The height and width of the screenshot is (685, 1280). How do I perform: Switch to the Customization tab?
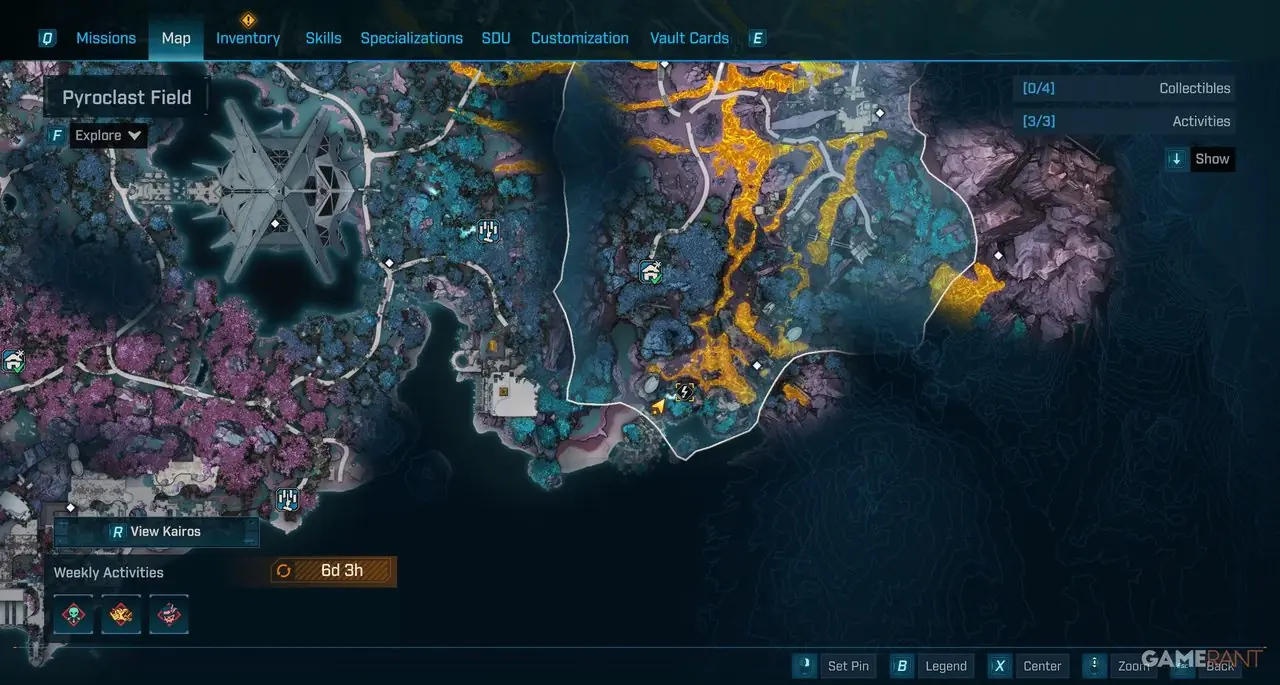[580, 38]
